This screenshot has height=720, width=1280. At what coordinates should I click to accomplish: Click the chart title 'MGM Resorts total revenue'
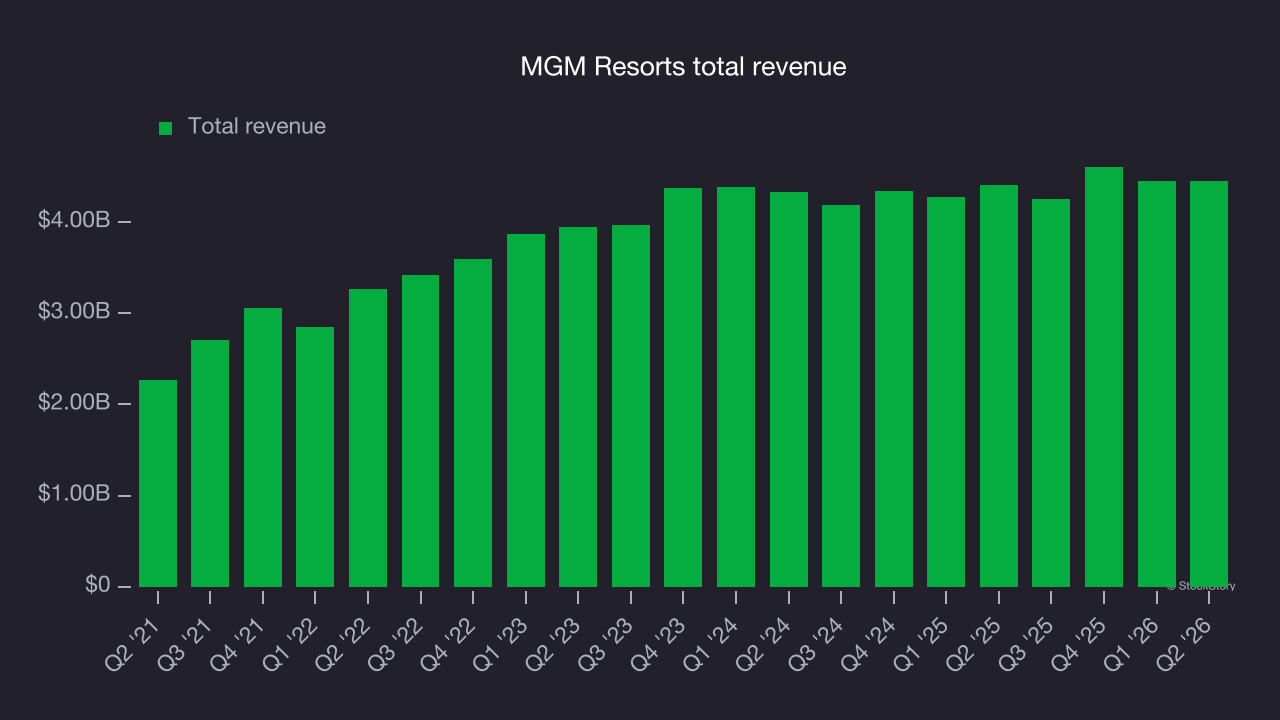point(683,67)
